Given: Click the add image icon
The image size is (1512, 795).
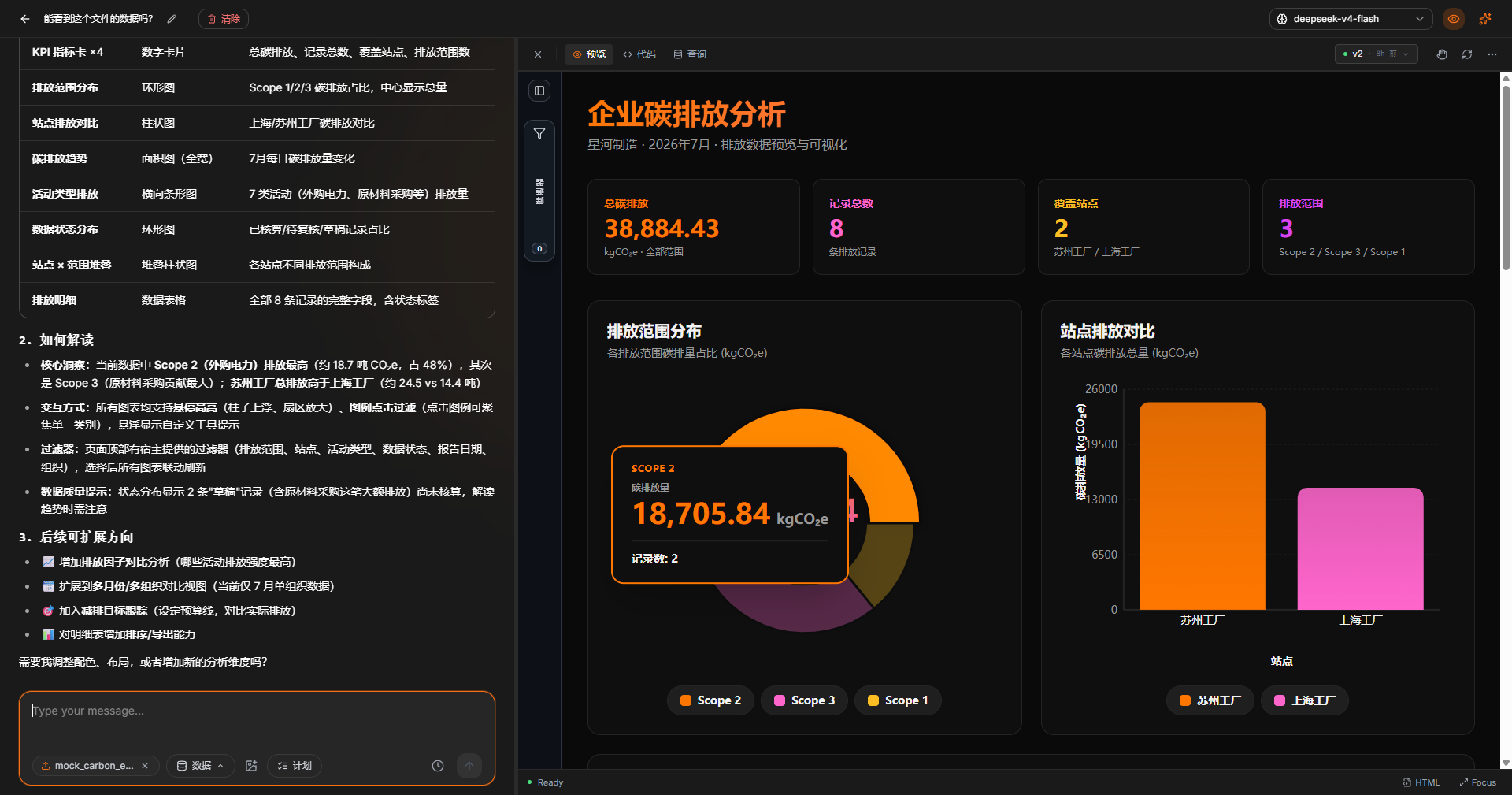Looking at the screenshot, I should [x=251, y=766].
